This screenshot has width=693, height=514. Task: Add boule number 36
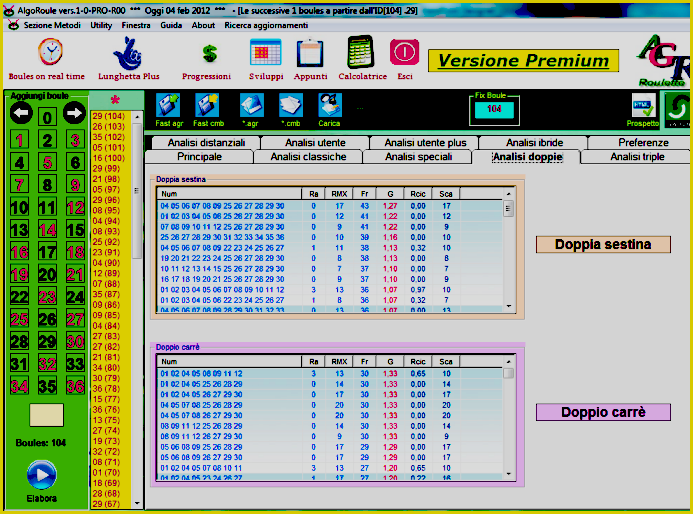(x=75, y=386)
